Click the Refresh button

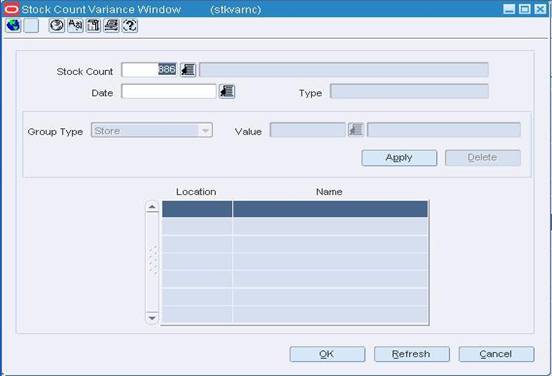tap(412, 354)
